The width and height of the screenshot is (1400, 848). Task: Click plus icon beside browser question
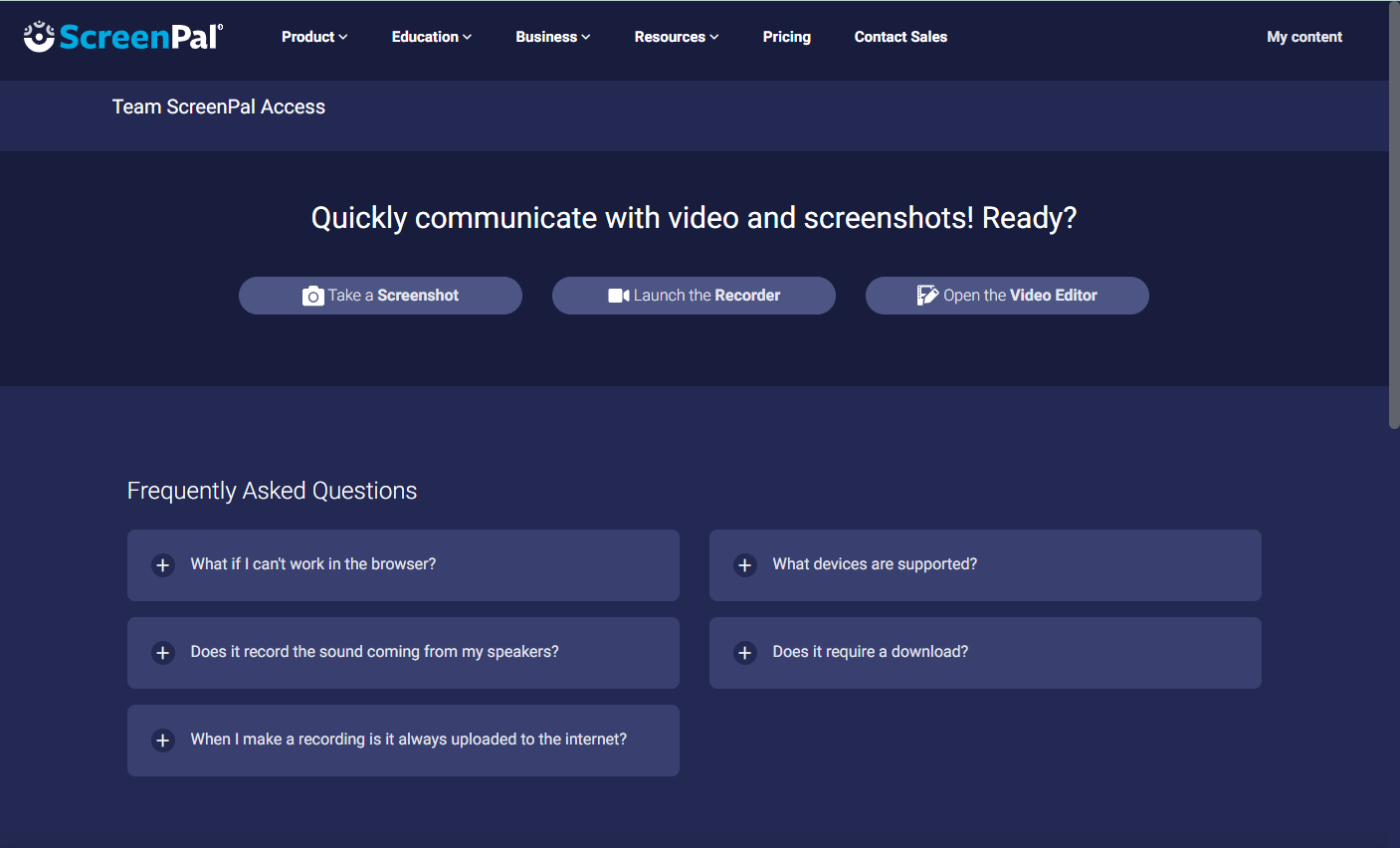[x=163, y=565]
